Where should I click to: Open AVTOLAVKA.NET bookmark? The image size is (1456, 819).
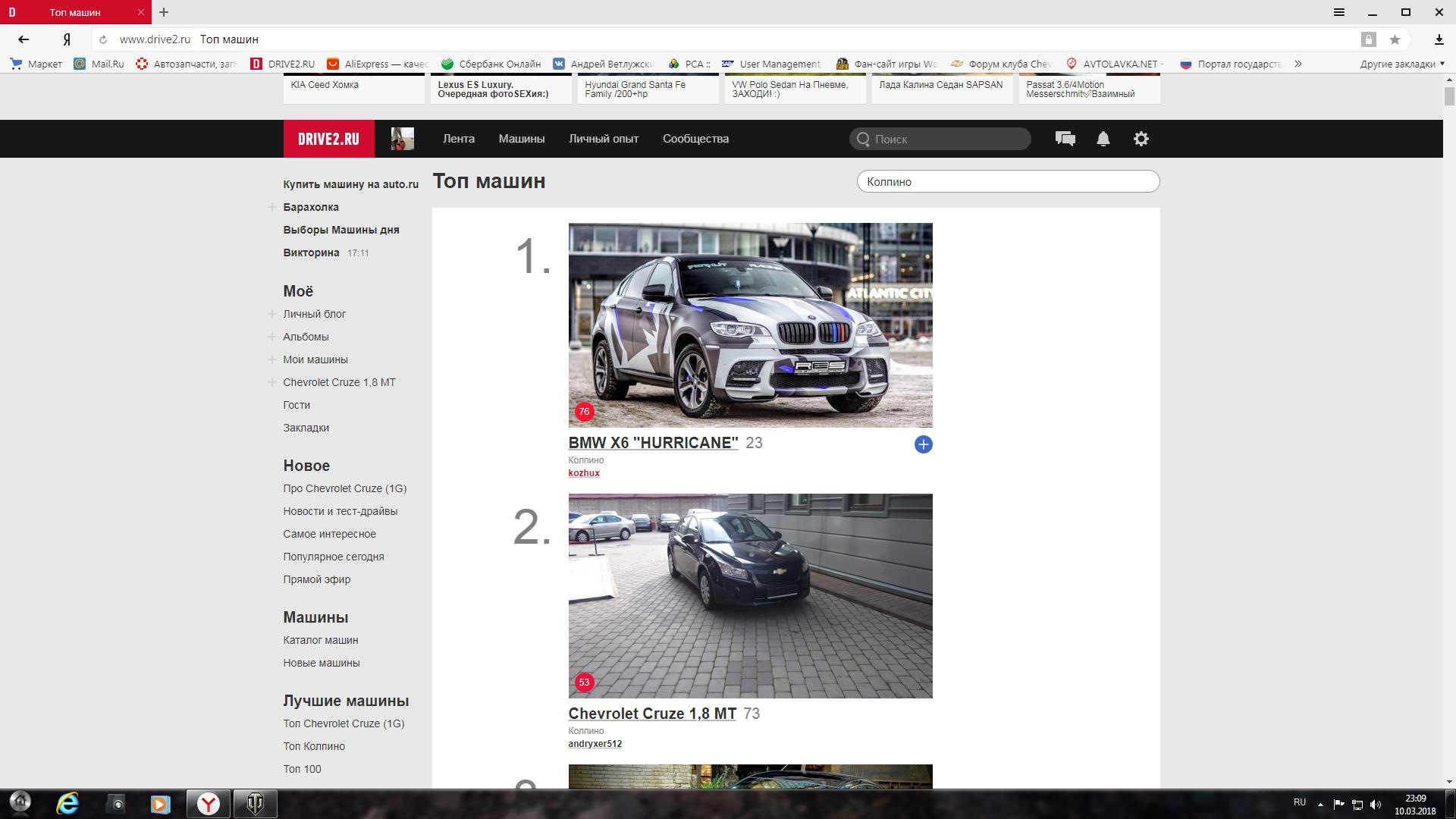[1114, 64]
